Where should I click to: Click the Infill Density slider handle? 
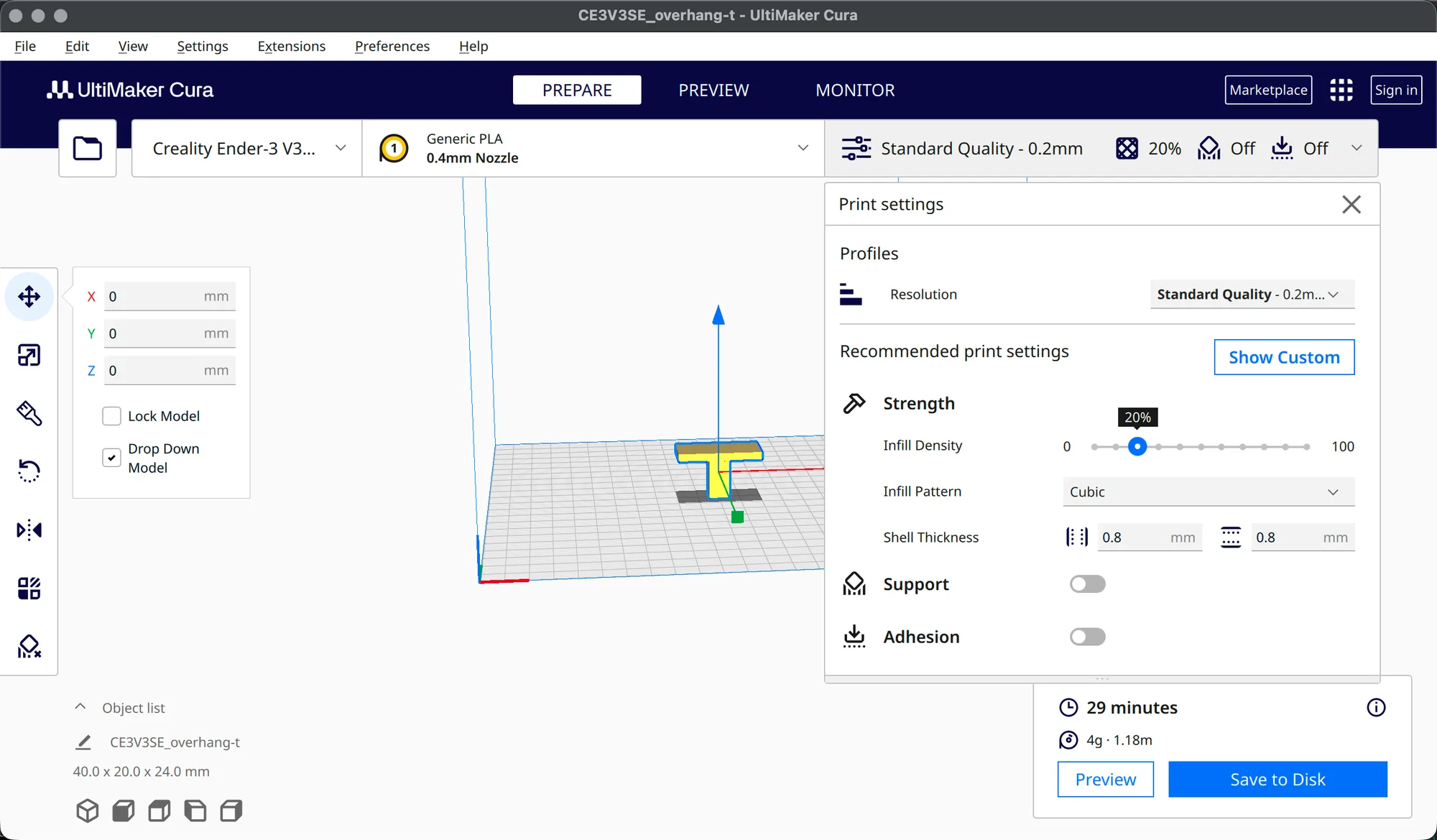pyautogui.click(x=1137, y=446)
